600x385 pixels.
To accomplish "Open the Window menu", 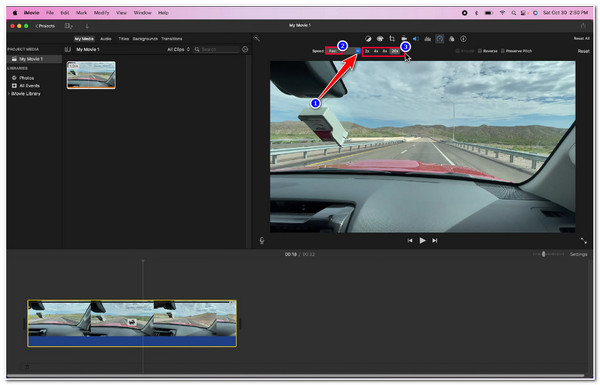I will [142, 13].
